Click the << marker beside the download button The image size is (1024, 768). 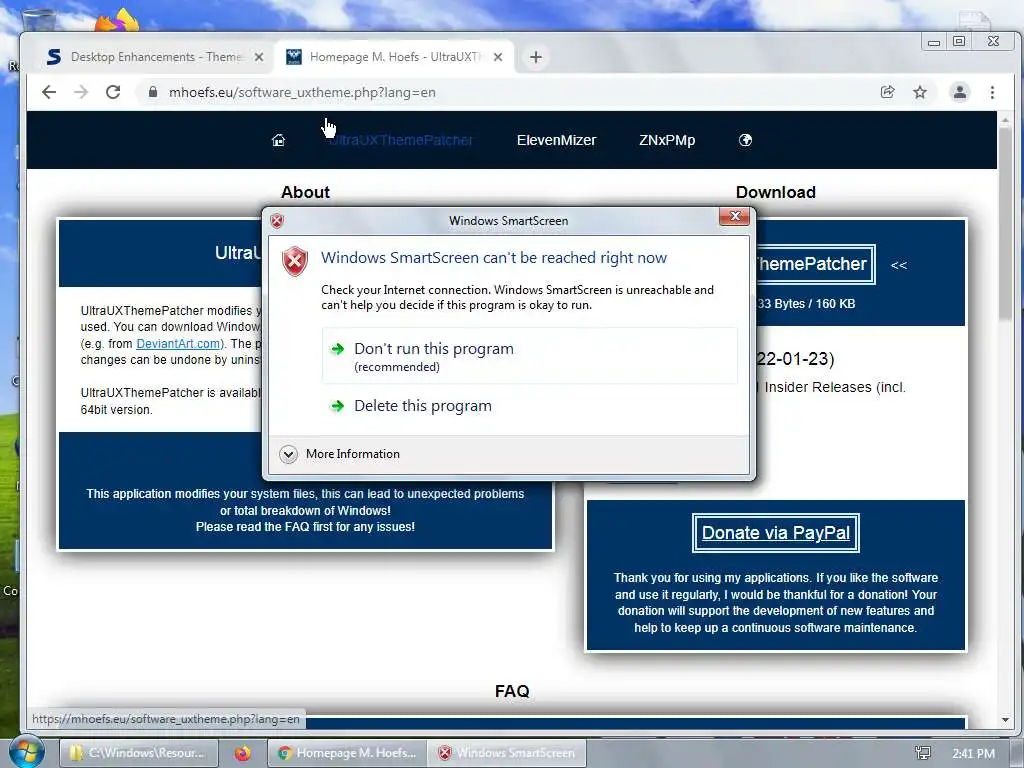pyautogui.click(x=899, y=265)
